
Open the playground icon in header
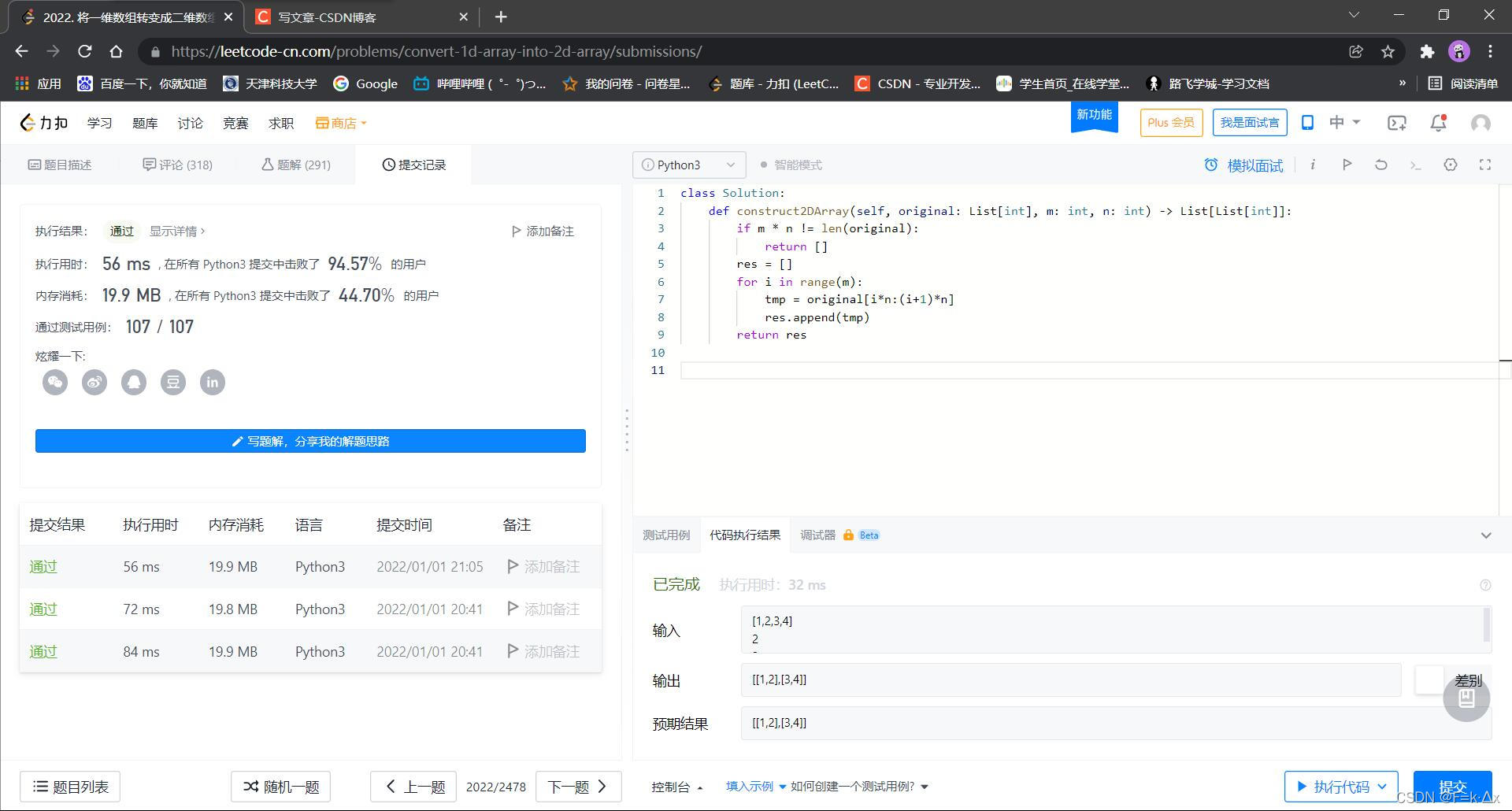tap(1397, 123)
